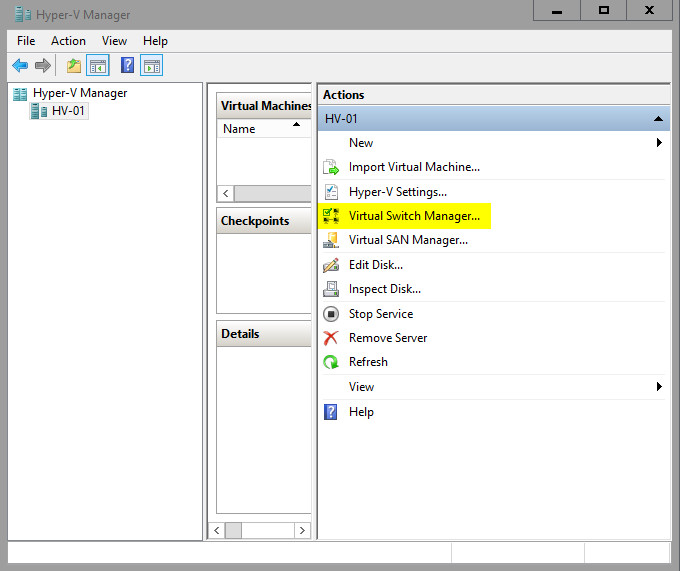Click the HV-01 server icon in tree
Screen dimensions: 680x571
tap(39, 111)
